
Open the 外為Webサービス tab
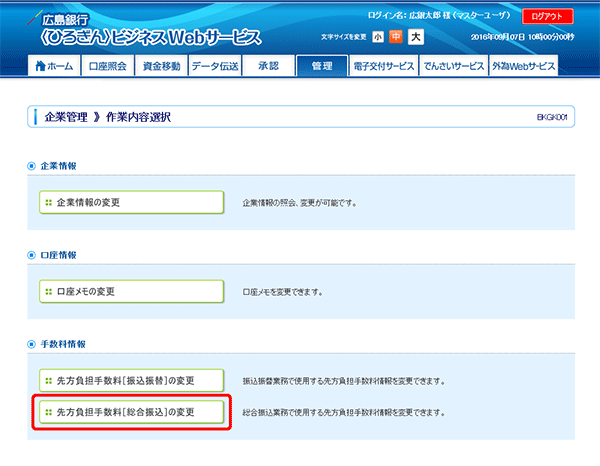[x=523, y=66]
